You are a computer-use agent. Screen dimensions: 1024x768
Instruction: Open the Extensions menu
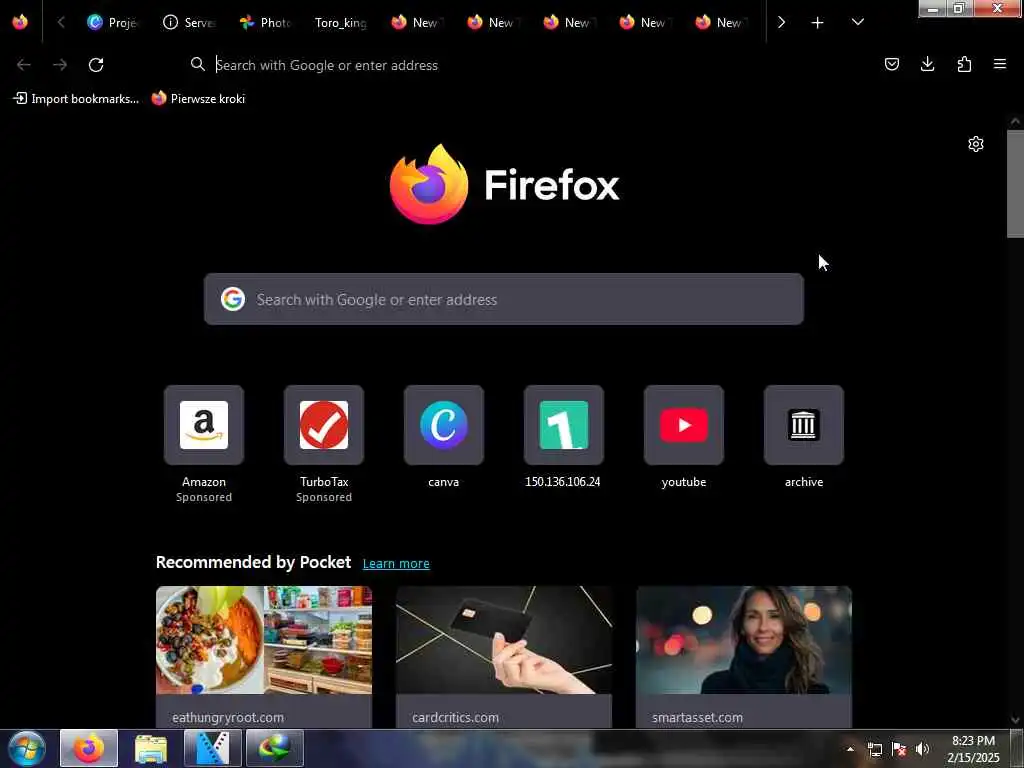click(964, 64)
